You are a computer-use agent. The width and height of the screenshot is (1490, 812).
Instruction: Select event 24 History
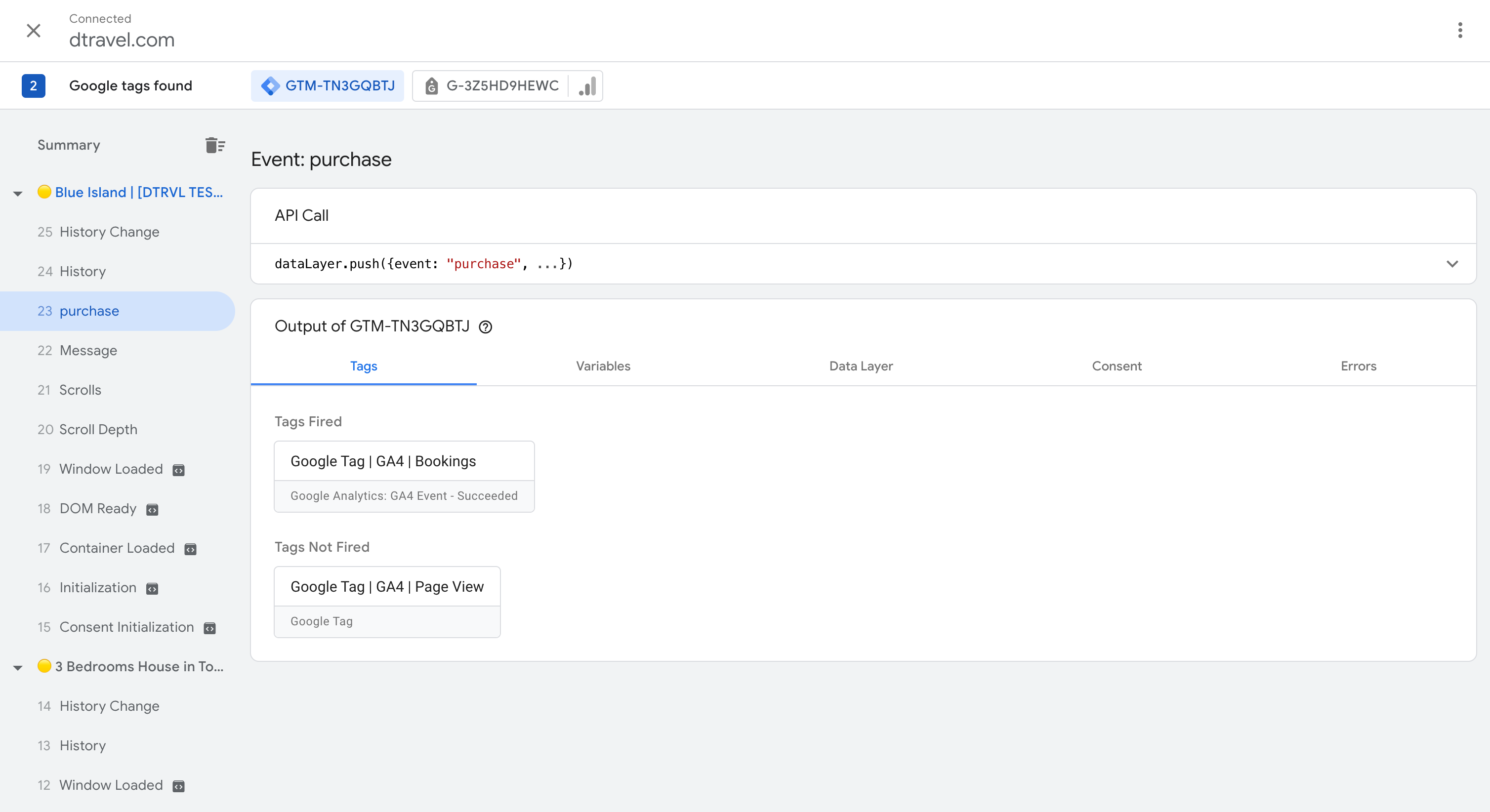pyautogui.click(x=118, y=271)
